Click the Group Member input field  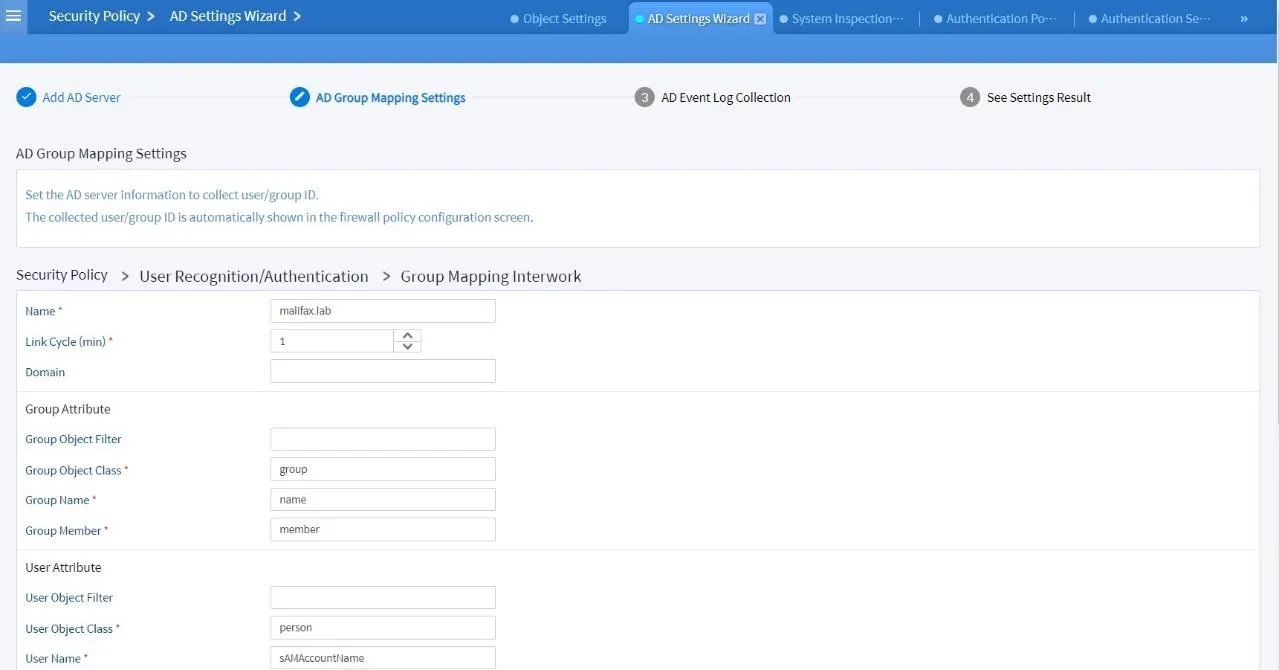click(382, 529)
